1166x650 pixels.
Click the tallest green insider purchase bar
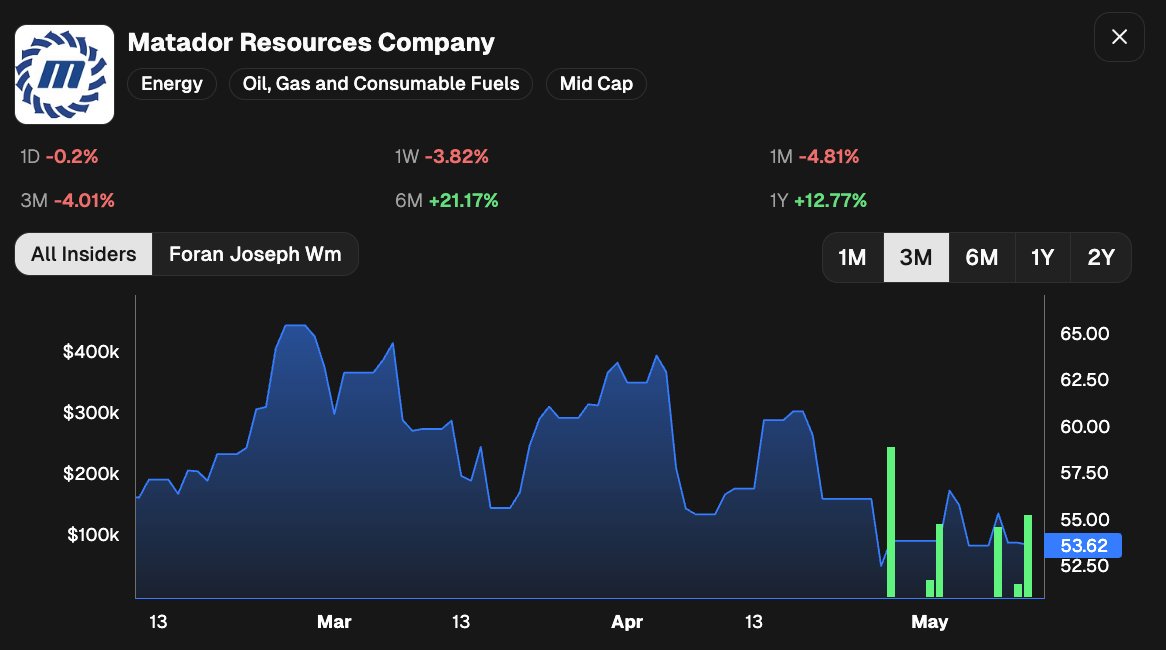891,522
